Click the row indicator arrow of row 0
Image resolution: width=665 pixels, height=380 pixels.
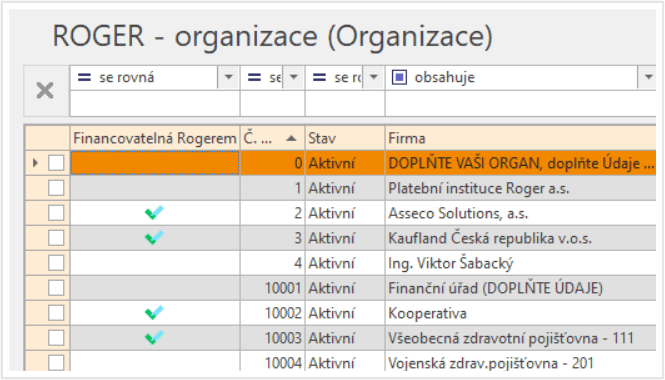pyautogui.click(x=36, y=162)
